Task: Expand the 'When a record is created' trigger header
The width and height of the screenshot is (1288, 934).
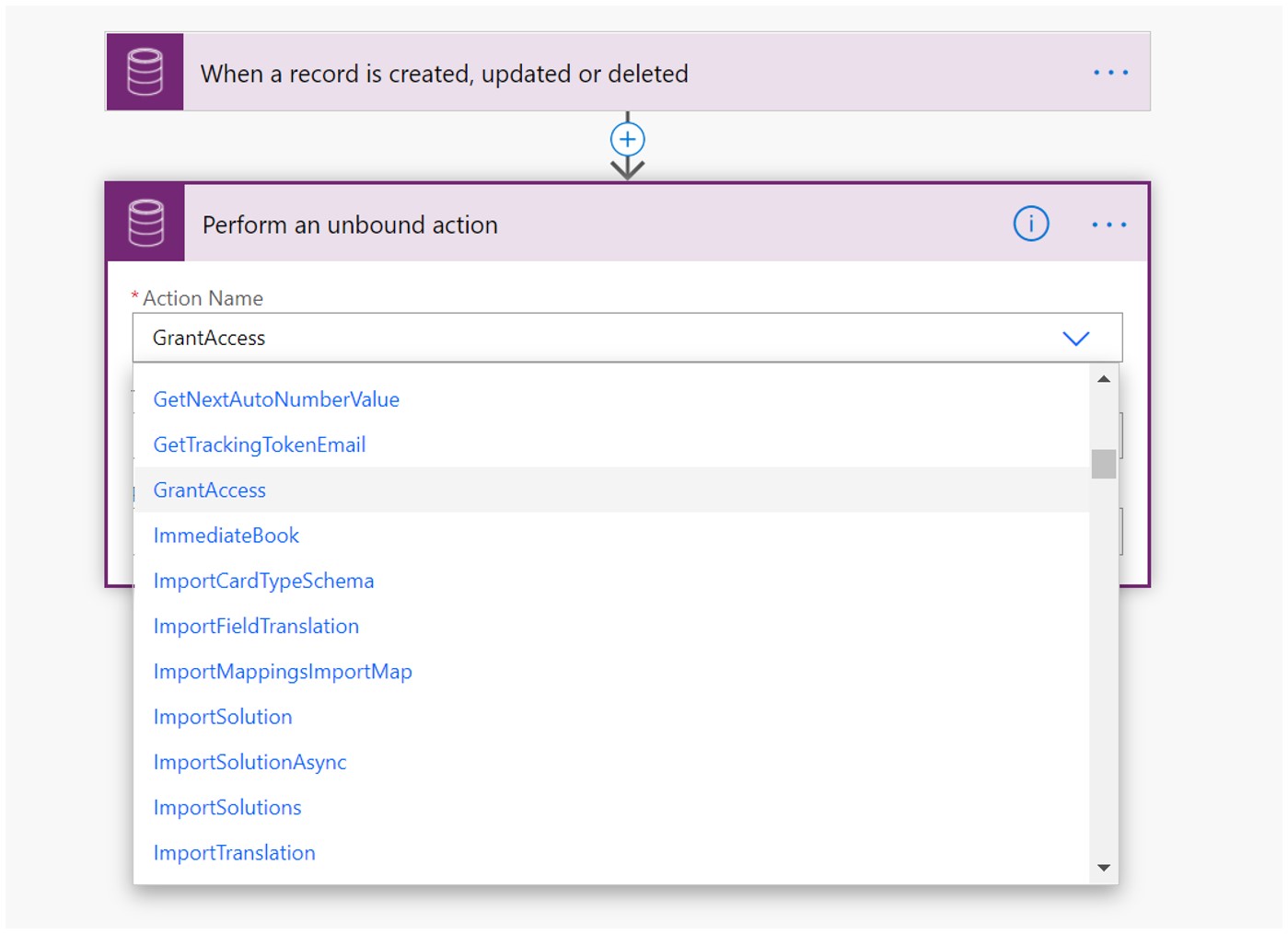Action: [x=628, y=72]
